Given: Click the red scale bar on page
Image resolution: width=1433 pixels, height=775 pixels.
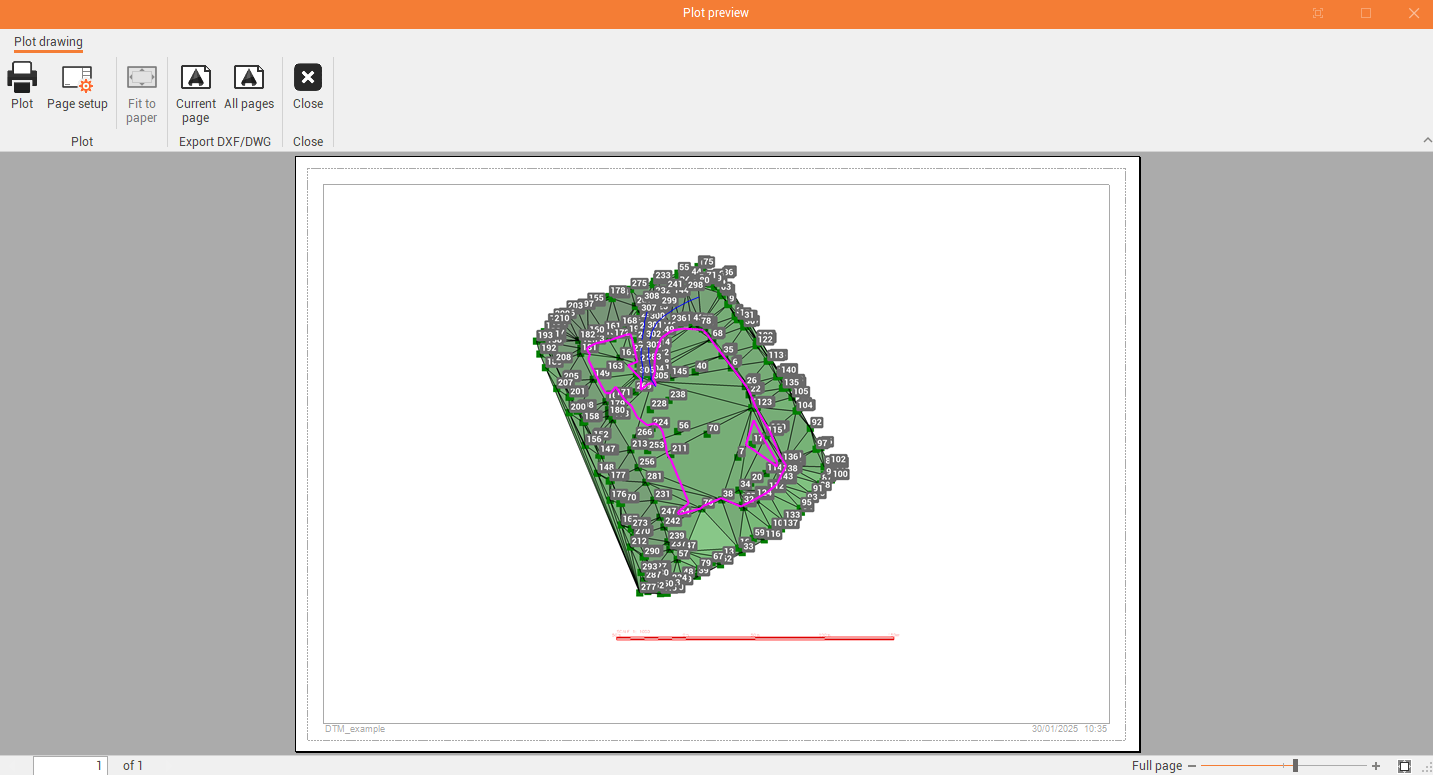Looking at the screenshot, I should pyautogui.click(x=755, y=637).
